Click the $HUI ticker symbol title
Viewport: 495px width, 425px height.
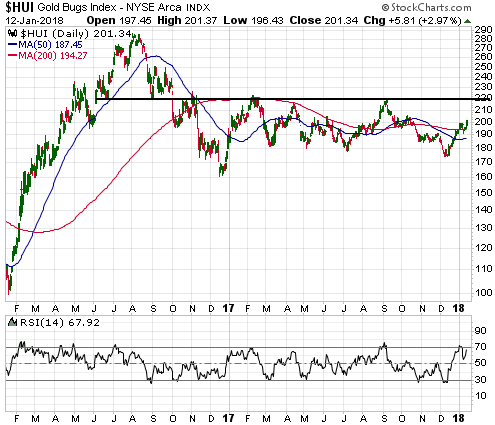click(19, 7)
